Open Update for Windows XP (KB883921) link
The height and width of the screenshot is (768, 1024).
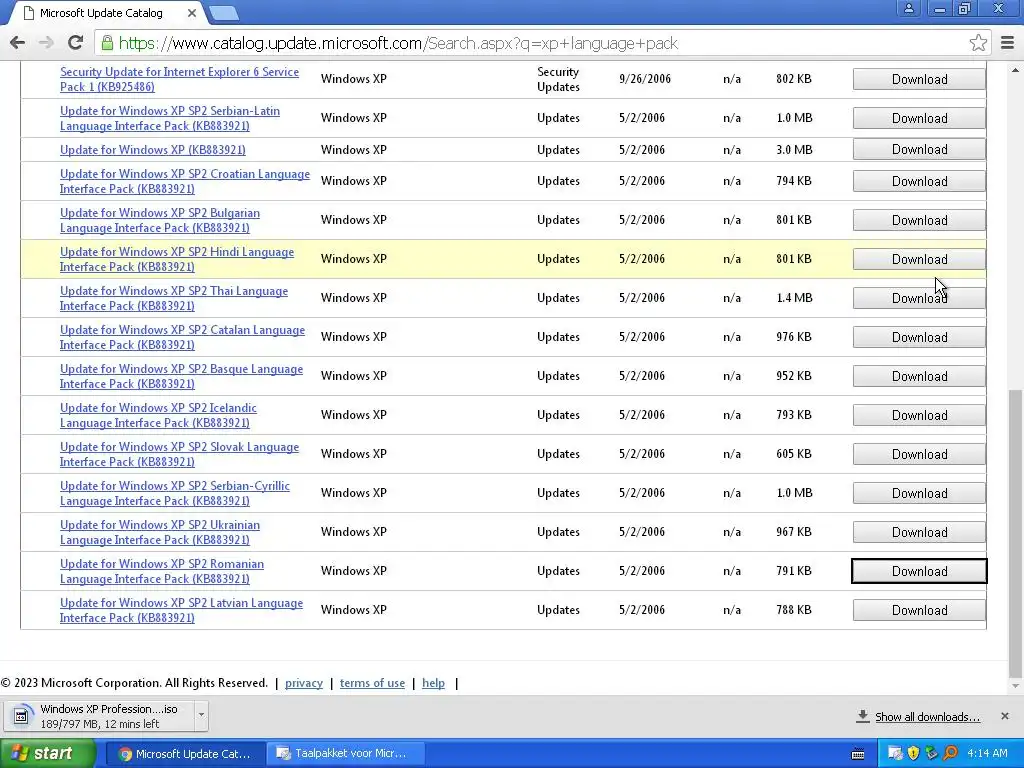[153, 150]
